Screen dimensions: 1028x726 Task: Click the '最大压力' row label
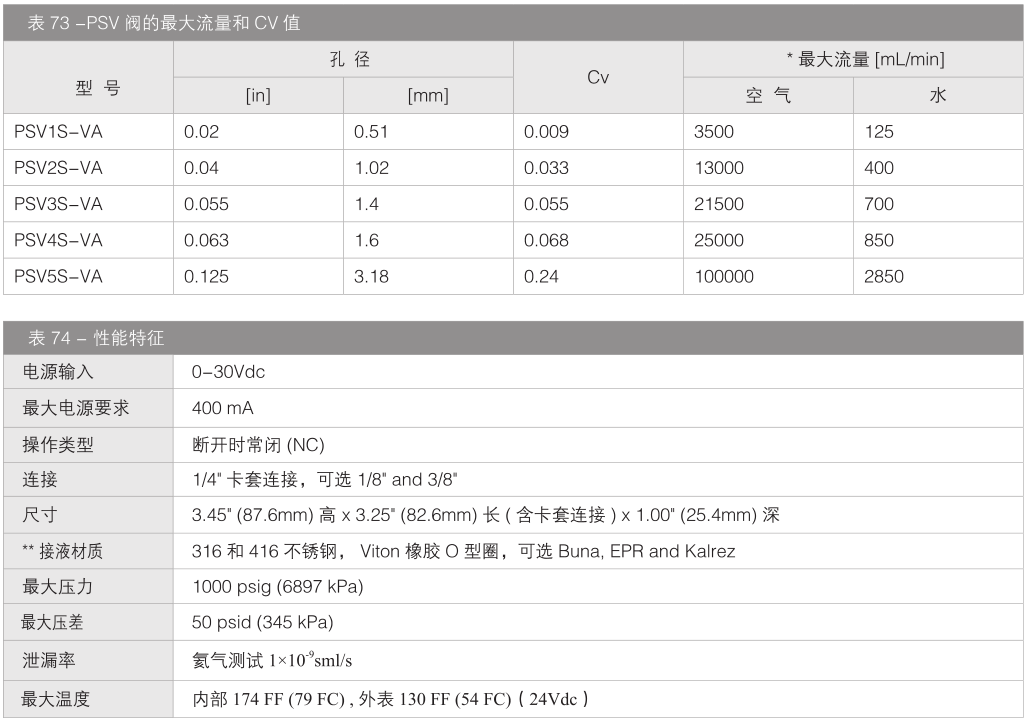pos(58,586)
